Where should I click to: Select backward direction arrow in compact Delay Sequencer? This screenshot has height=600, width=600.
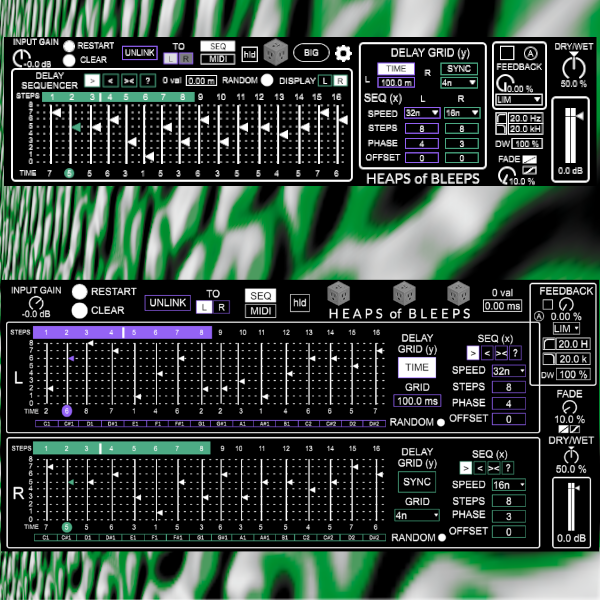tap(110, 81)
